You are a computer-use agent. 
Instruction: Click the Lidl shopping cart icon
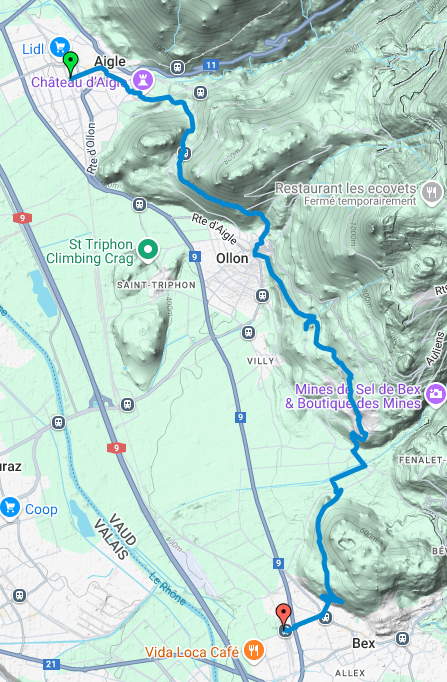pos(60,47)
